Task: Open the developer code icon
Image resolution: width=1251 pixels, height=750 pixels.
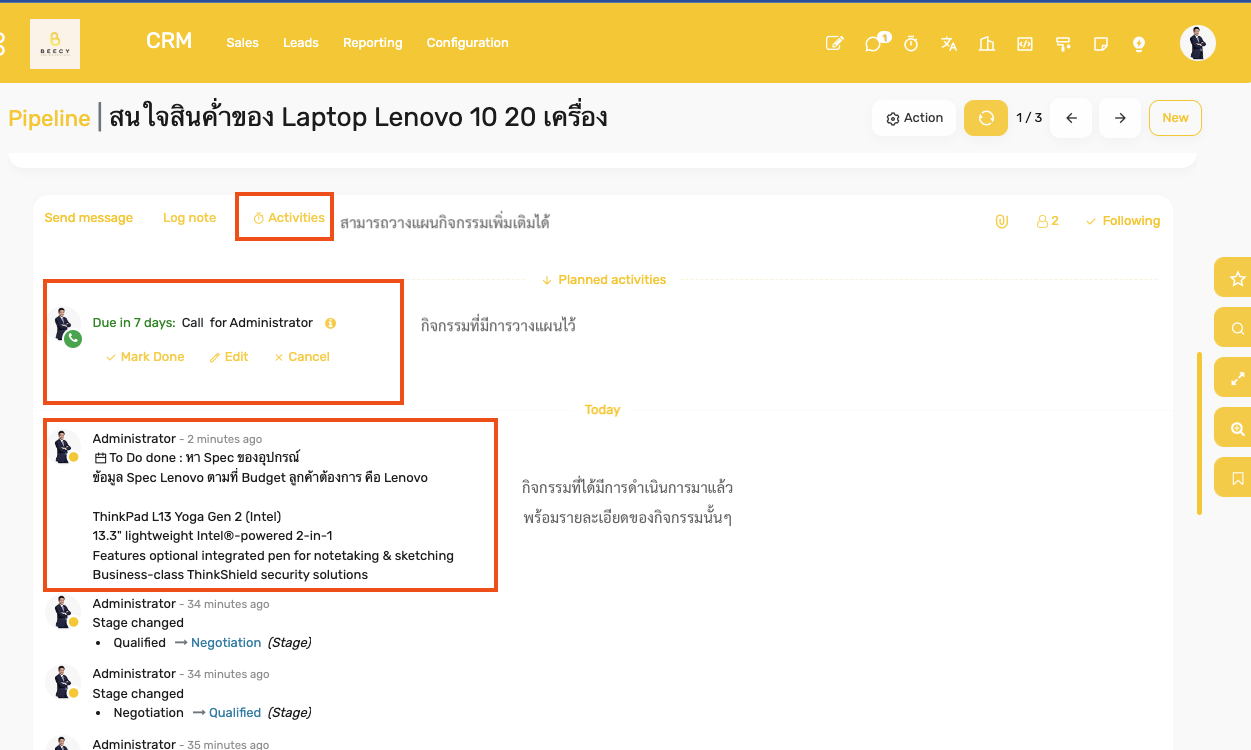Action: coord(1025,43)
